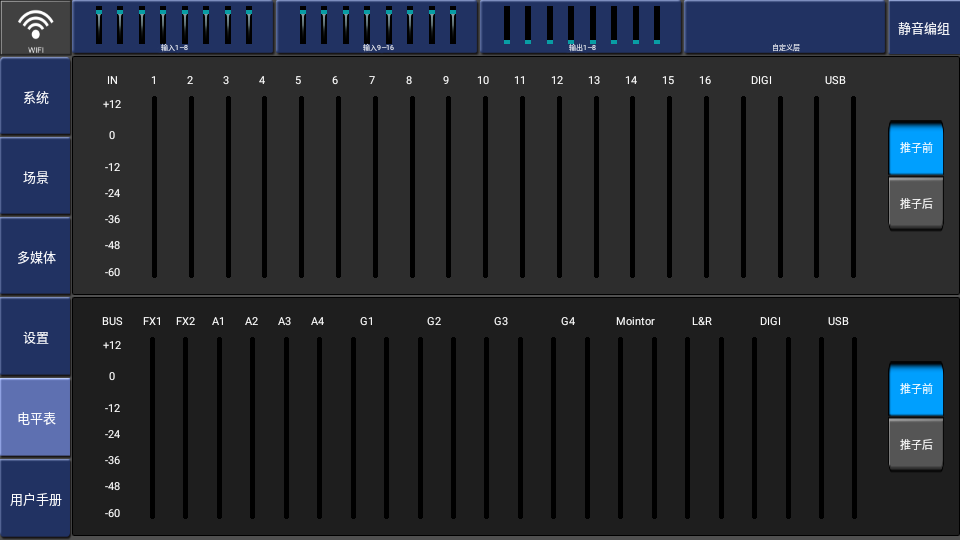The height and width of the screenshot is (540, 960).
Task: Select input channel 1 meter label
Action: coord(154,80)
